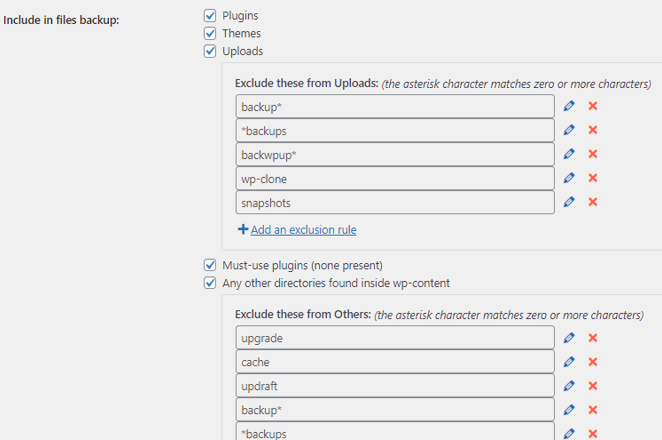
Task: Toggle the Themes backup checkbox
Action: [x=210, y=33]
